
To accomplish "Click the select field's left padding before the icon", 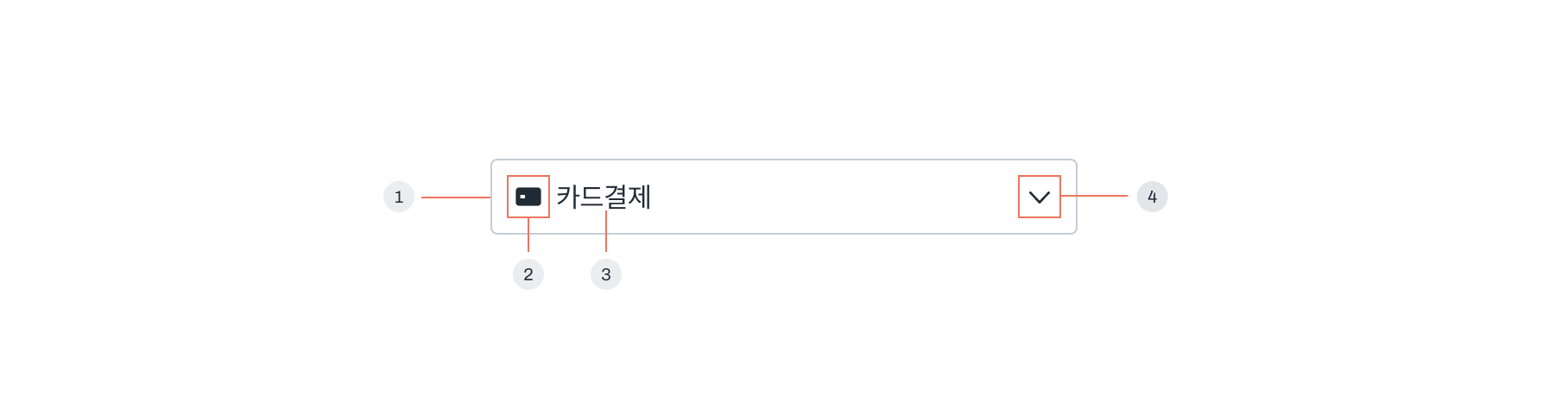I will pyautogui.click(x=499, y=197).
